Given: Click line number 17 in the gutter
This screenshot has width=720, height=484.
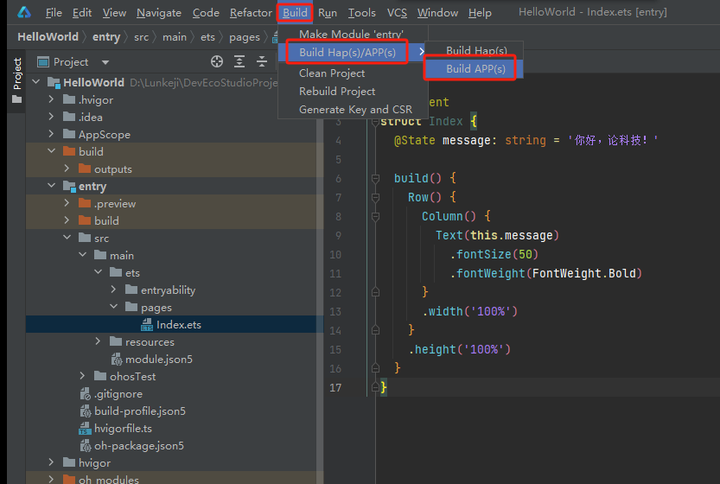Looking at the screenshot, I should click(x=335, y=388).
